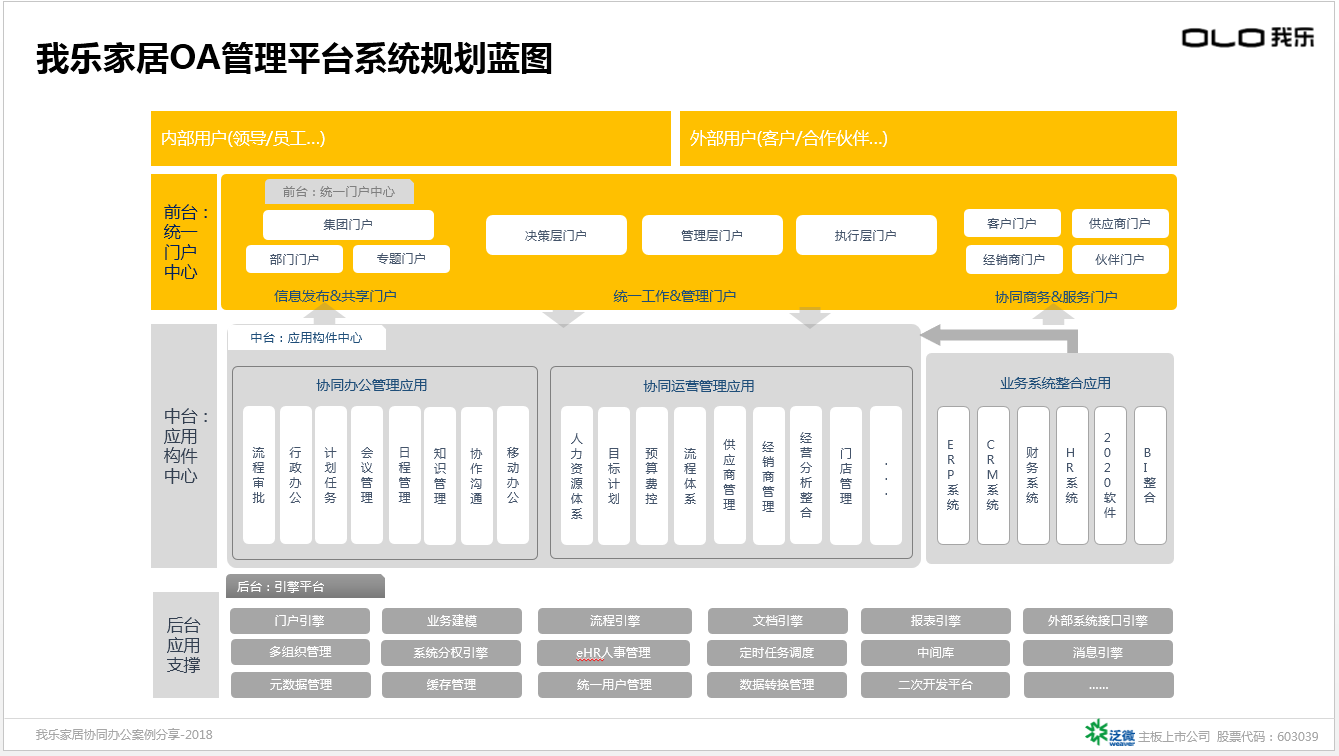Choose the 门店管理 column
Image resolution: width=1339 pixels, height=756 pixels.
point(846,475)
